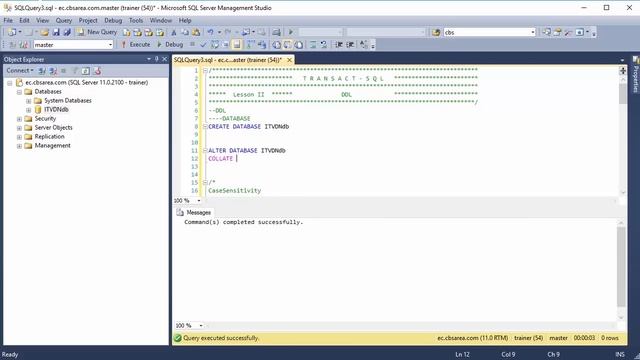Click the Cut scissors icon

[173, 32]
